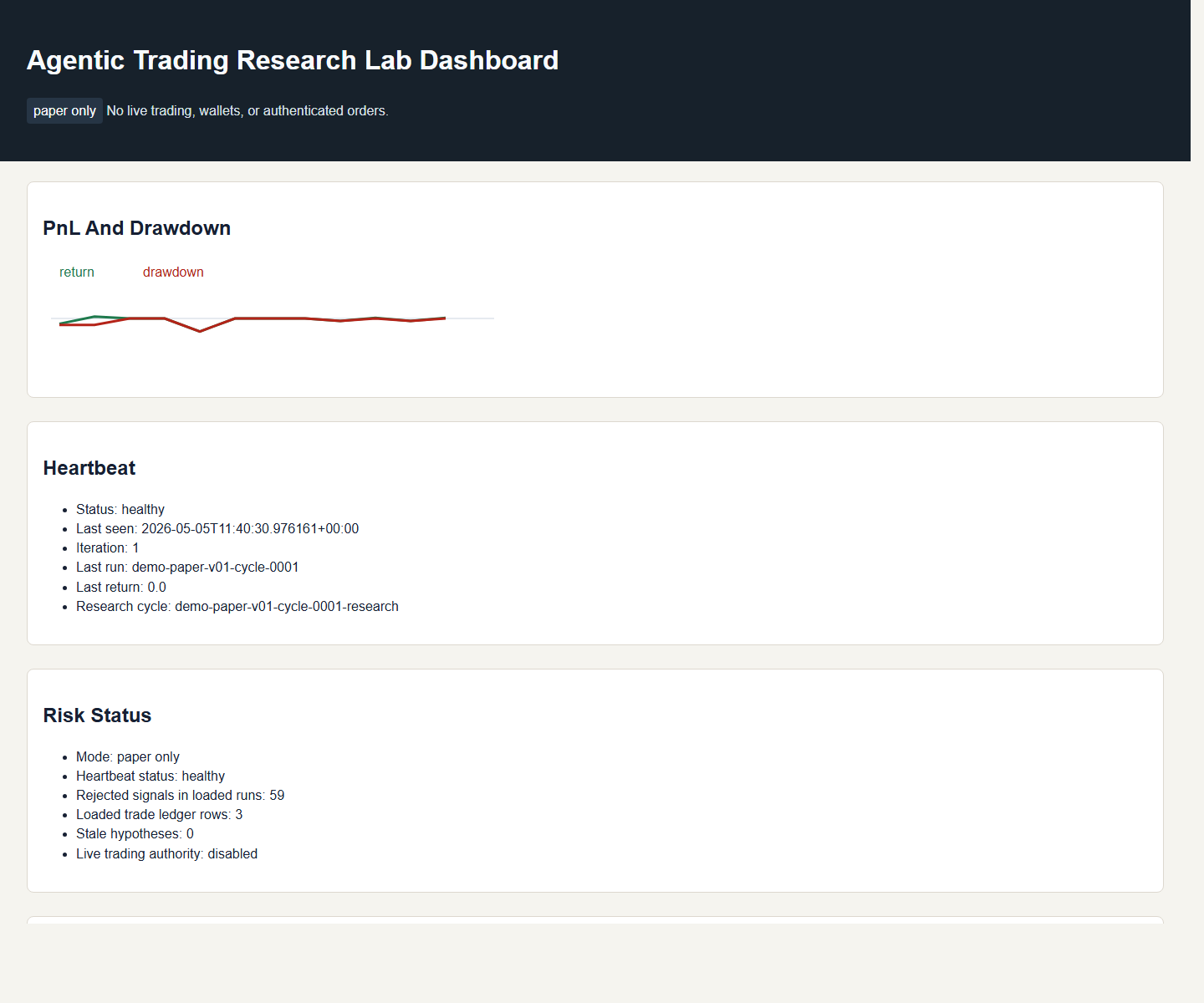
Task: Click the 'Stale hypotheses: 0' entry
Action: click(135, 833)
